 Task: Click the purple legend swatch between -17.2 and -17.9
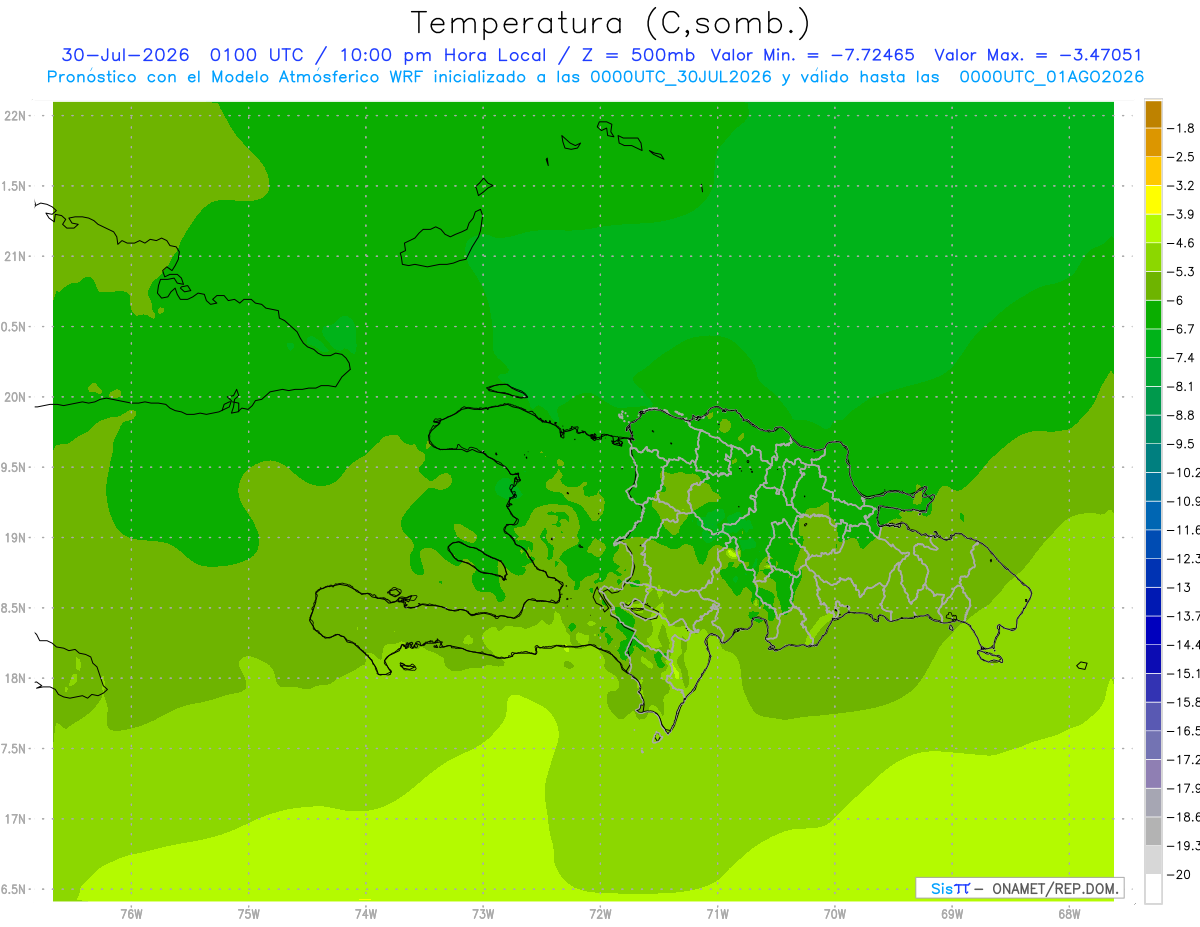[x=1153, y=774]
